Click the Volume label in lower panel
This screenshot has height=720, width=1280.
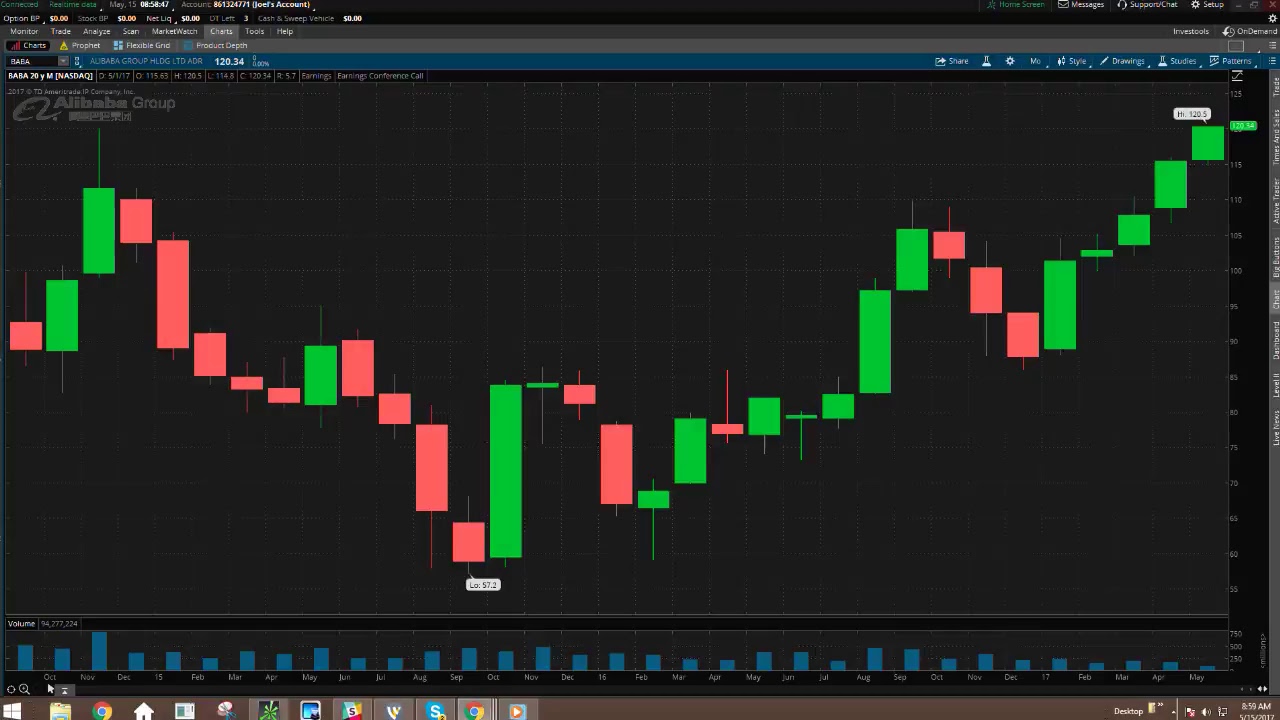[21, 623]
